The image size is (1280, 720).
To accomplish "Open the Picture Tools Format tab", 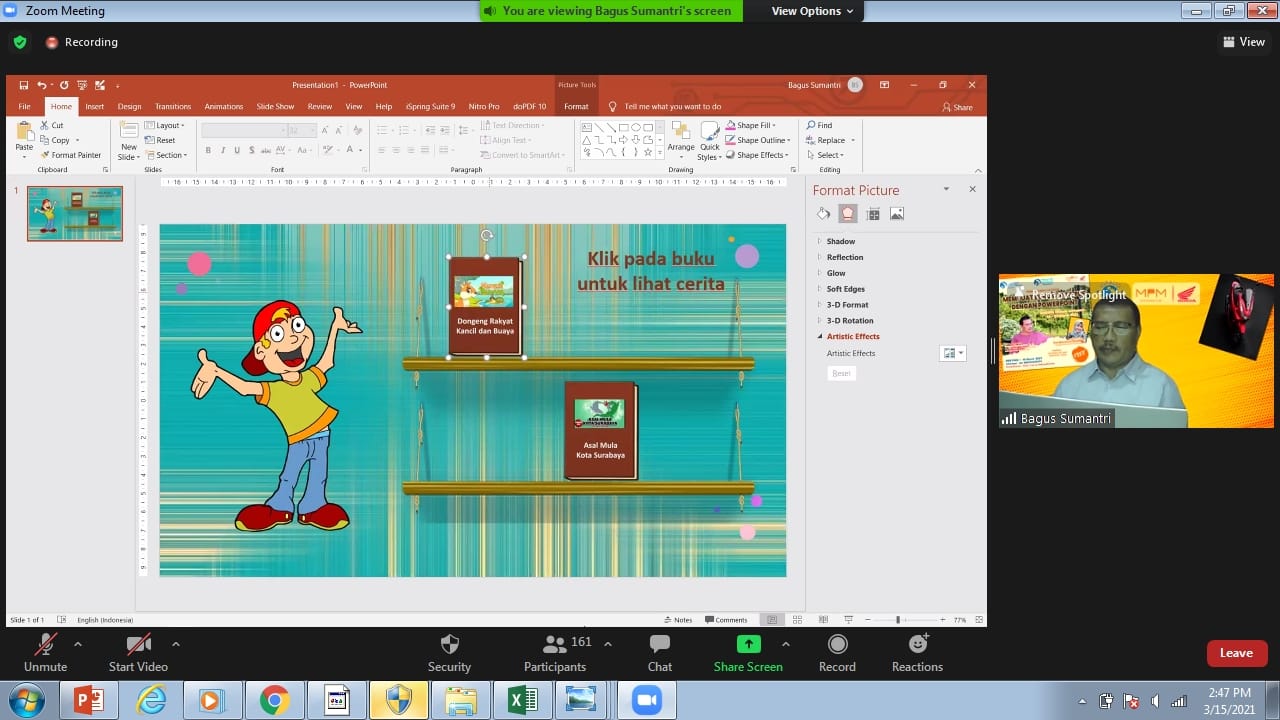I will click(x=576, y=106).
